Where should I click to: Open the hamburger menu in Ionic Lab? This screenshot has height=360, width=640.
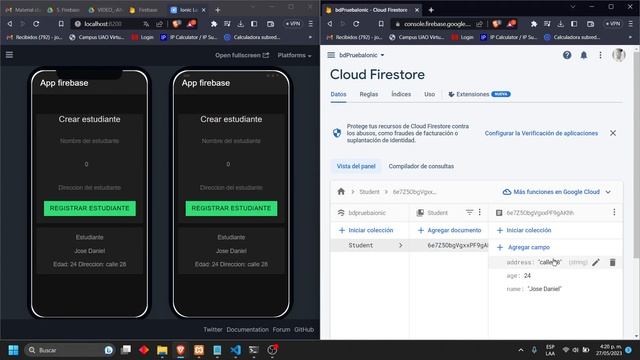pyautogui.click(x=9, y=54)
